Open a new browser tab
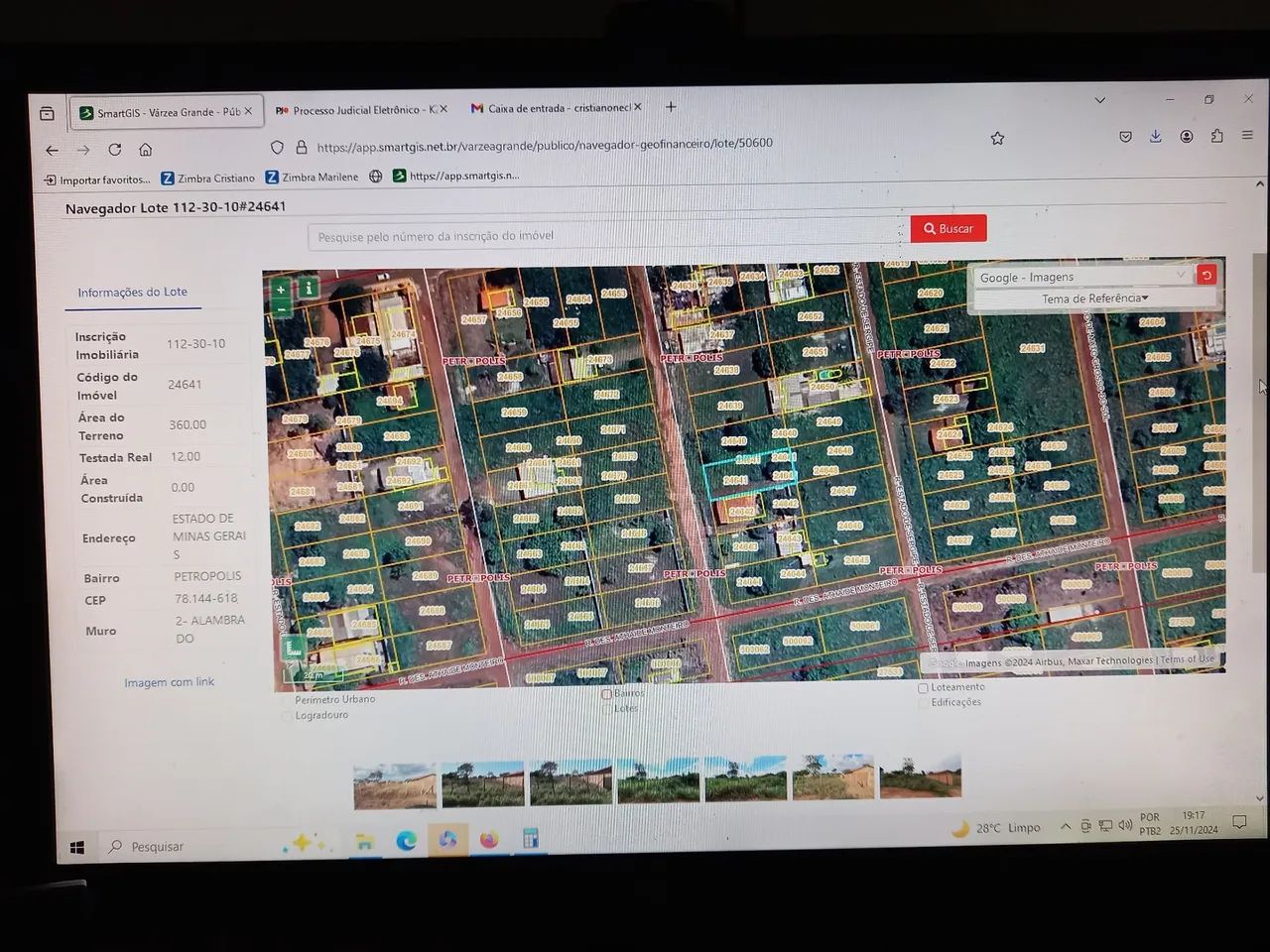 671,107
